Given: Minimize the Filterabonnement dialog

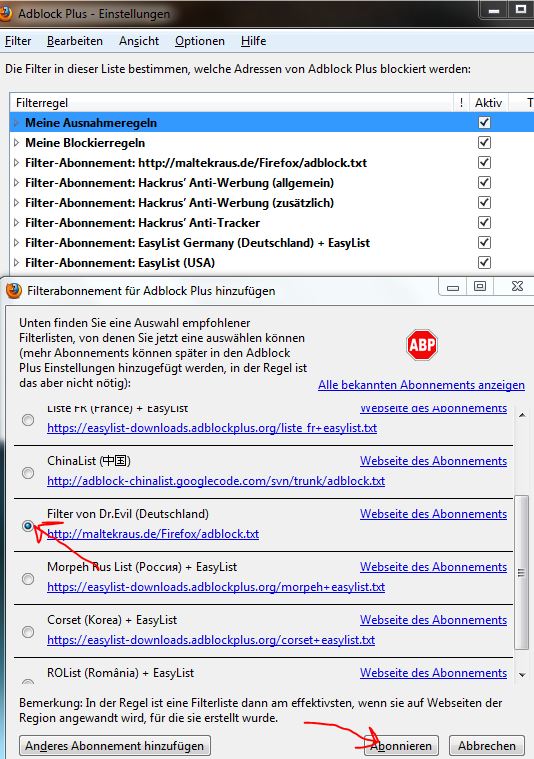Looking at the screenshot, I should [x=453, y=287].
